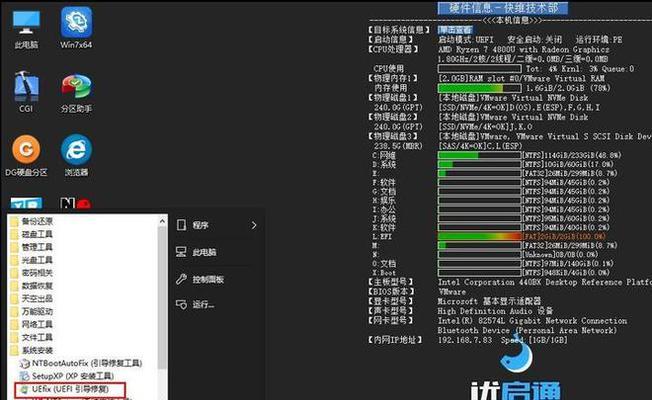Click the 192.168.7.83 IP address
The height and width of the screenshot is (400, 652).
click(465, 340)
